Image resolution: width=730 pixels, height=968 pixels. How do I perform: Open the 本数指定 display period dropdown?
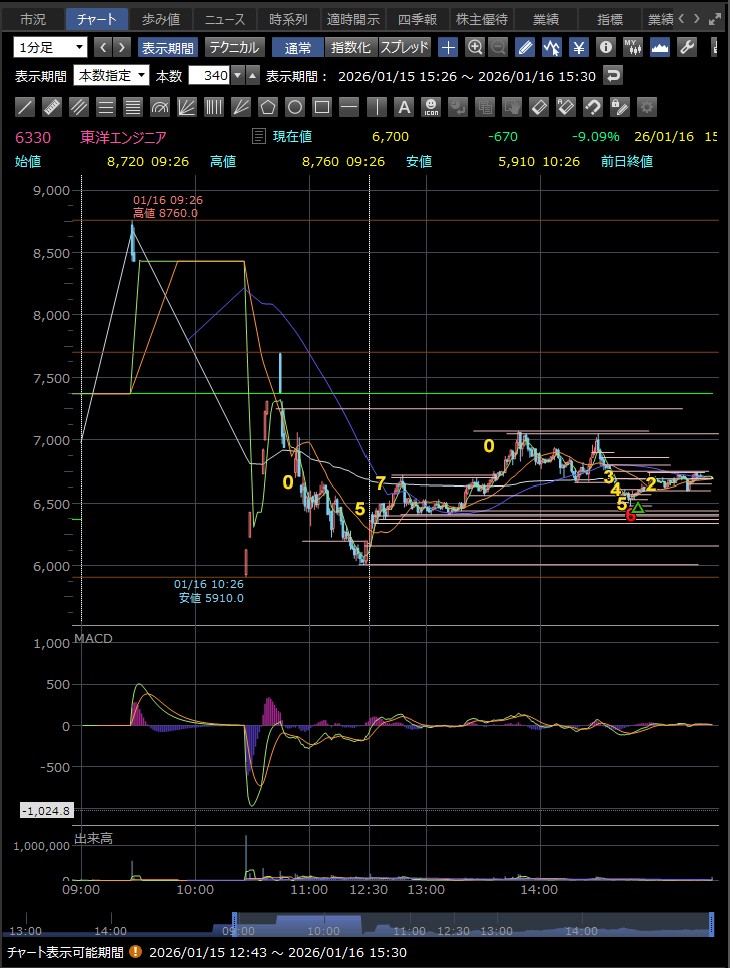[x=111, y=75]
